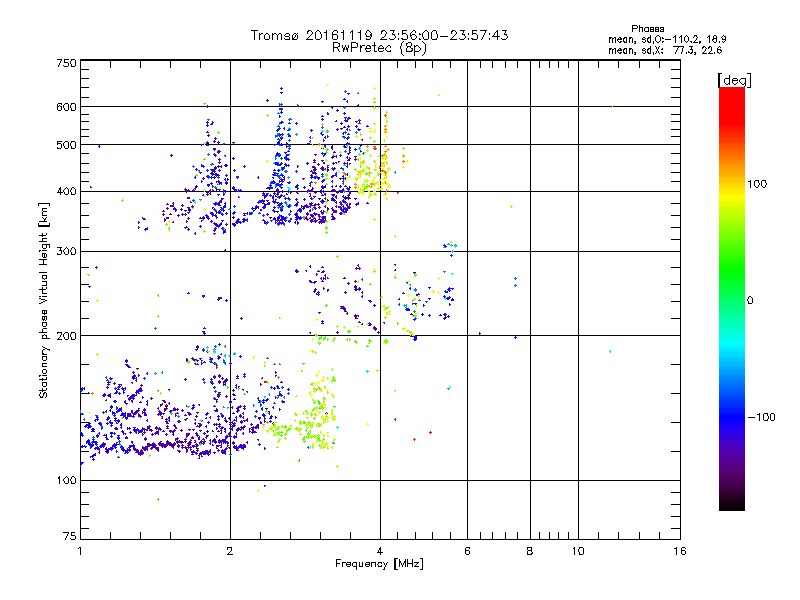Click the x-axis "1" tick label

coord(80,551)
